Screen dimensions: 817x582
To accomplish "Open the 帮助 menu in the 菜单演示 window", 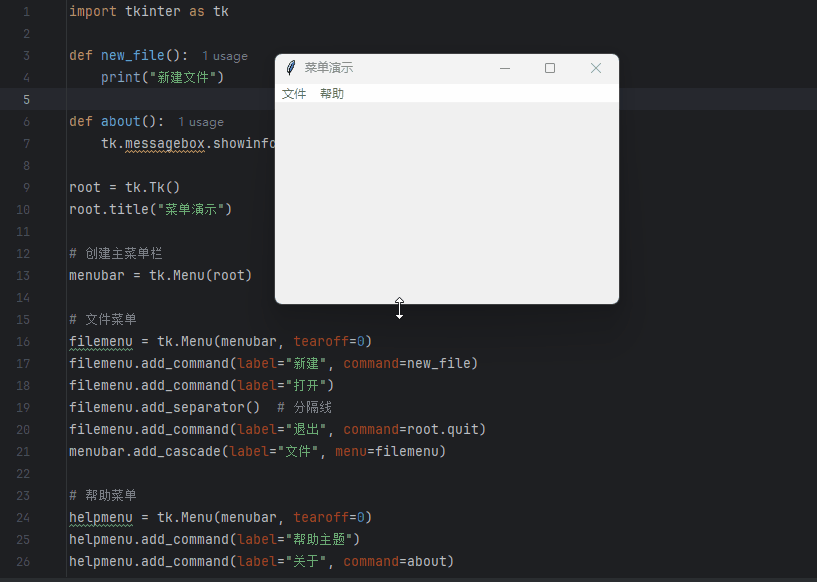I will click(x=332, y=94).
